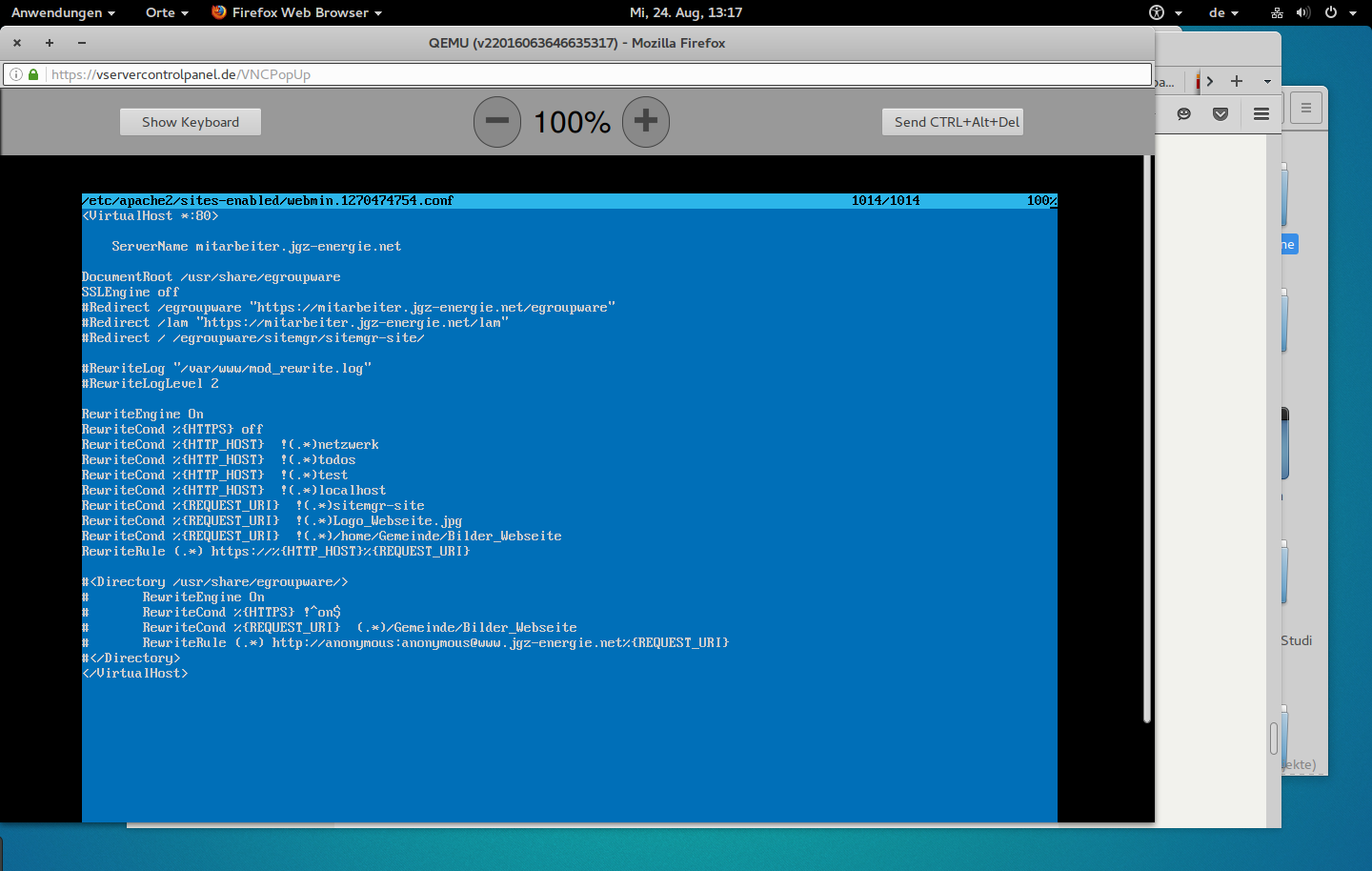Open the accessibility menu in top bar
The width and height of the screenshot is (1372, 871).
click(1164, 12)
